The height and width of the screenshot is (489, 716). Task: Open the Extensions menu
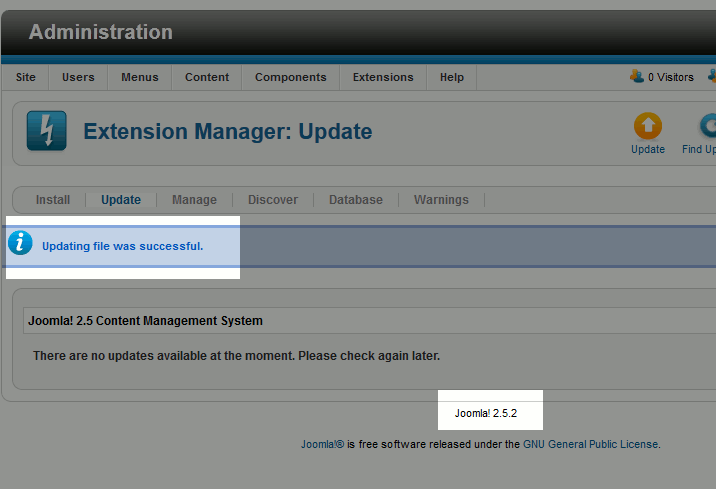click(383, 77)
